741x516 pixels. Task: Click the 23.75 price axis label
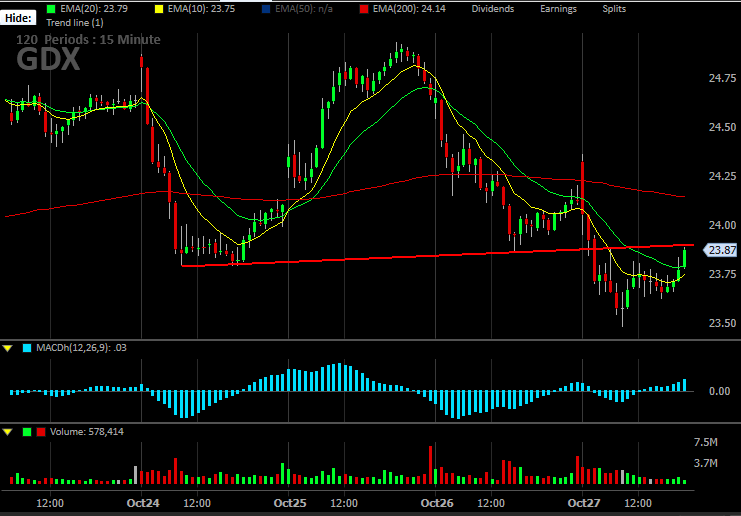click(x=723, y=275)
